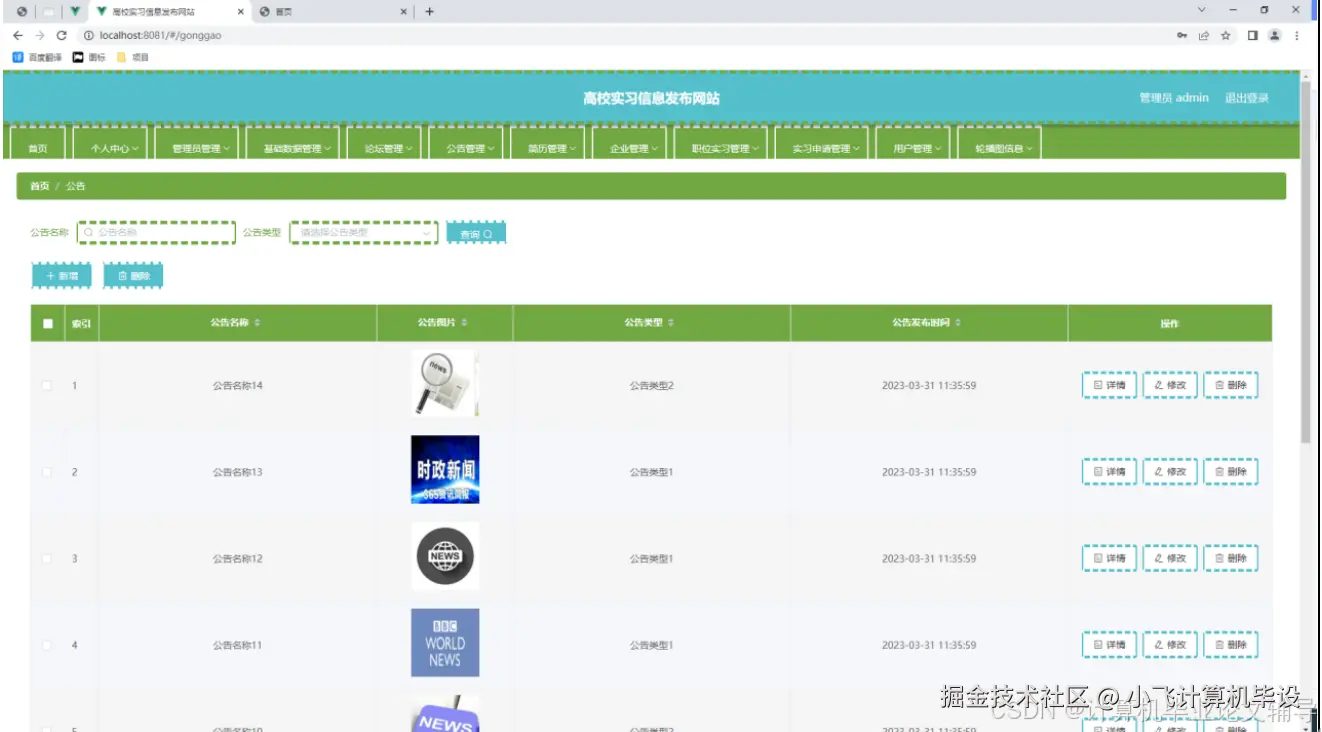Open the 时政新闻 thumbnail of 公告名称13
This screenshot has width=1322, height=732.
(445, 469)
